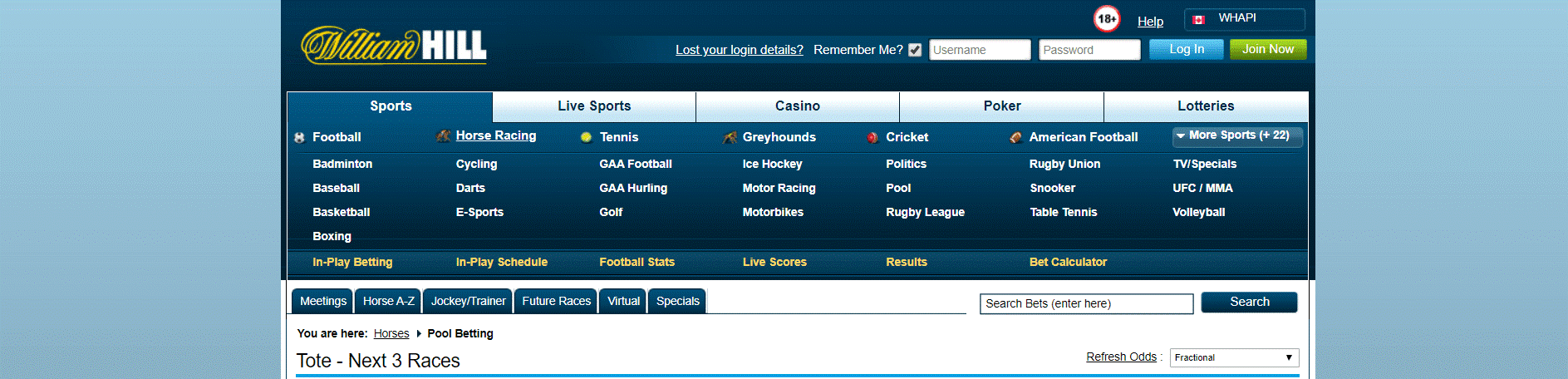This screenshot has height=379, width=1568.
Task: Click the cricket ball icon
Action: (872, 138)
